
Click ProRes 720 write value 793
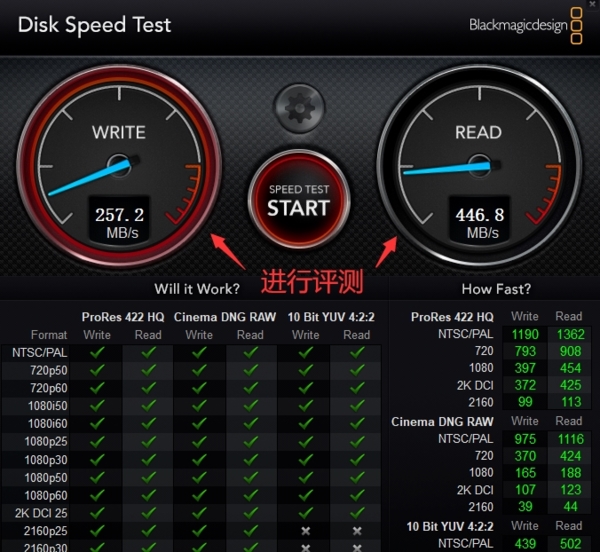pyautogui.click(x=525, y=352)
